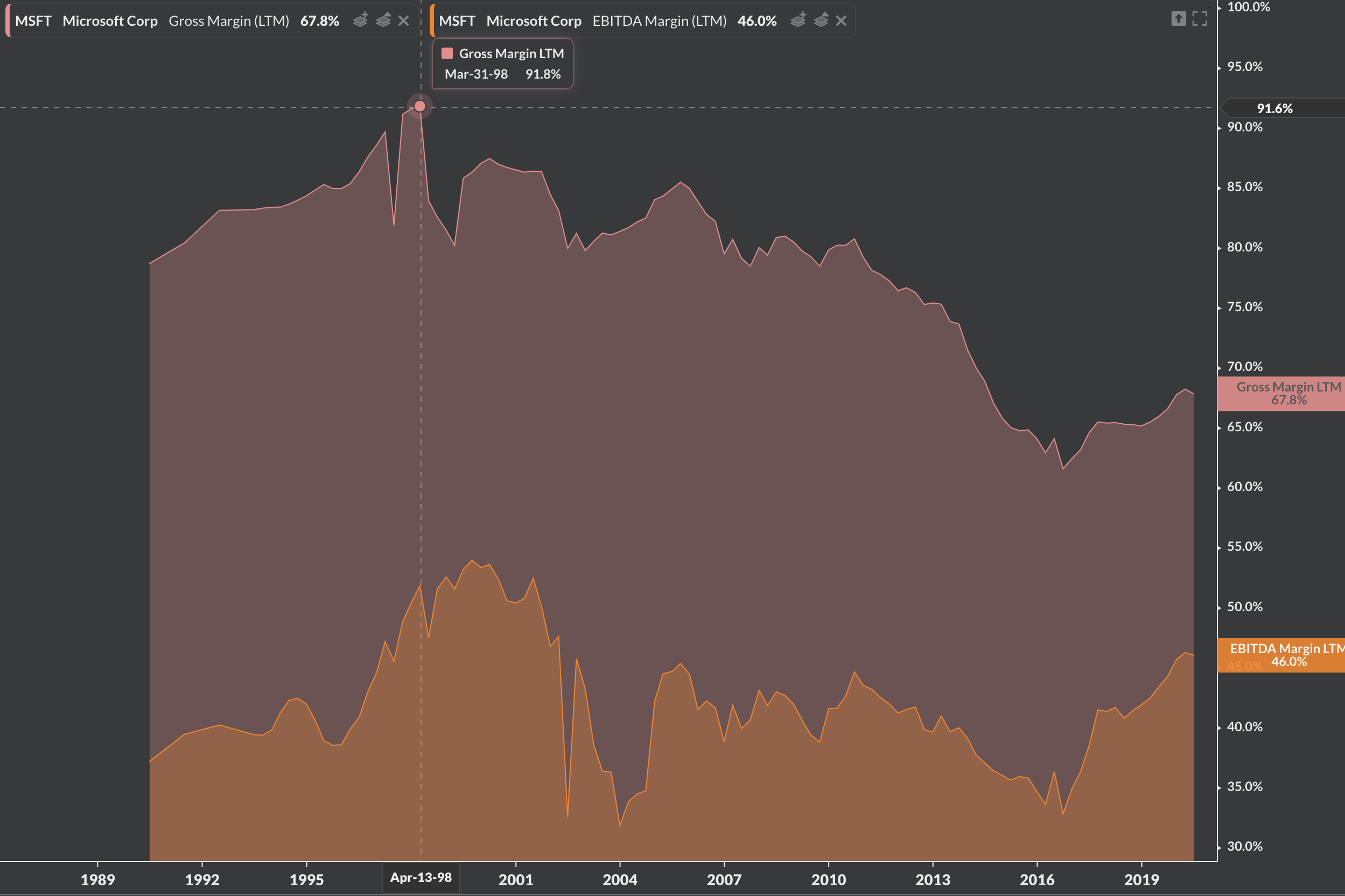Click the Apr-13-98 date label on time axis

[421, 878]
